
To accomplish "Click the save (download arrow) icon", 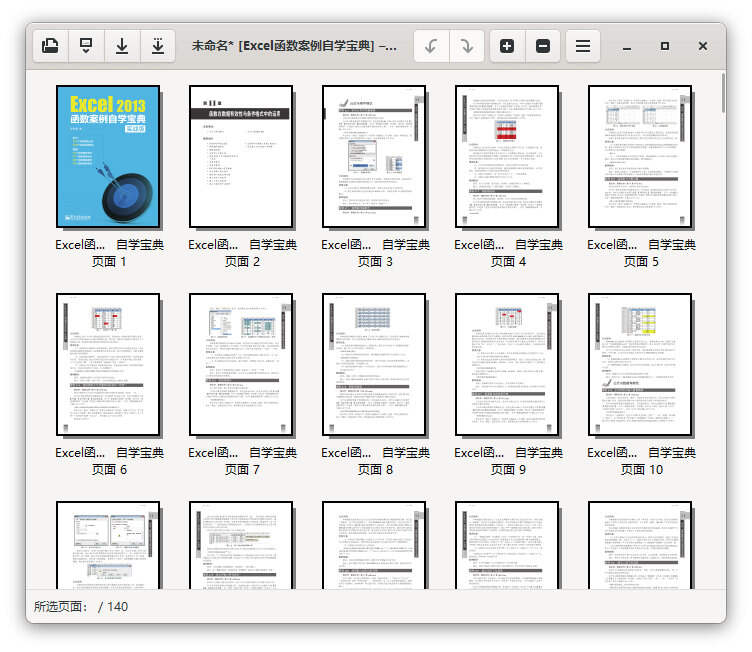I will pos(122,46).
